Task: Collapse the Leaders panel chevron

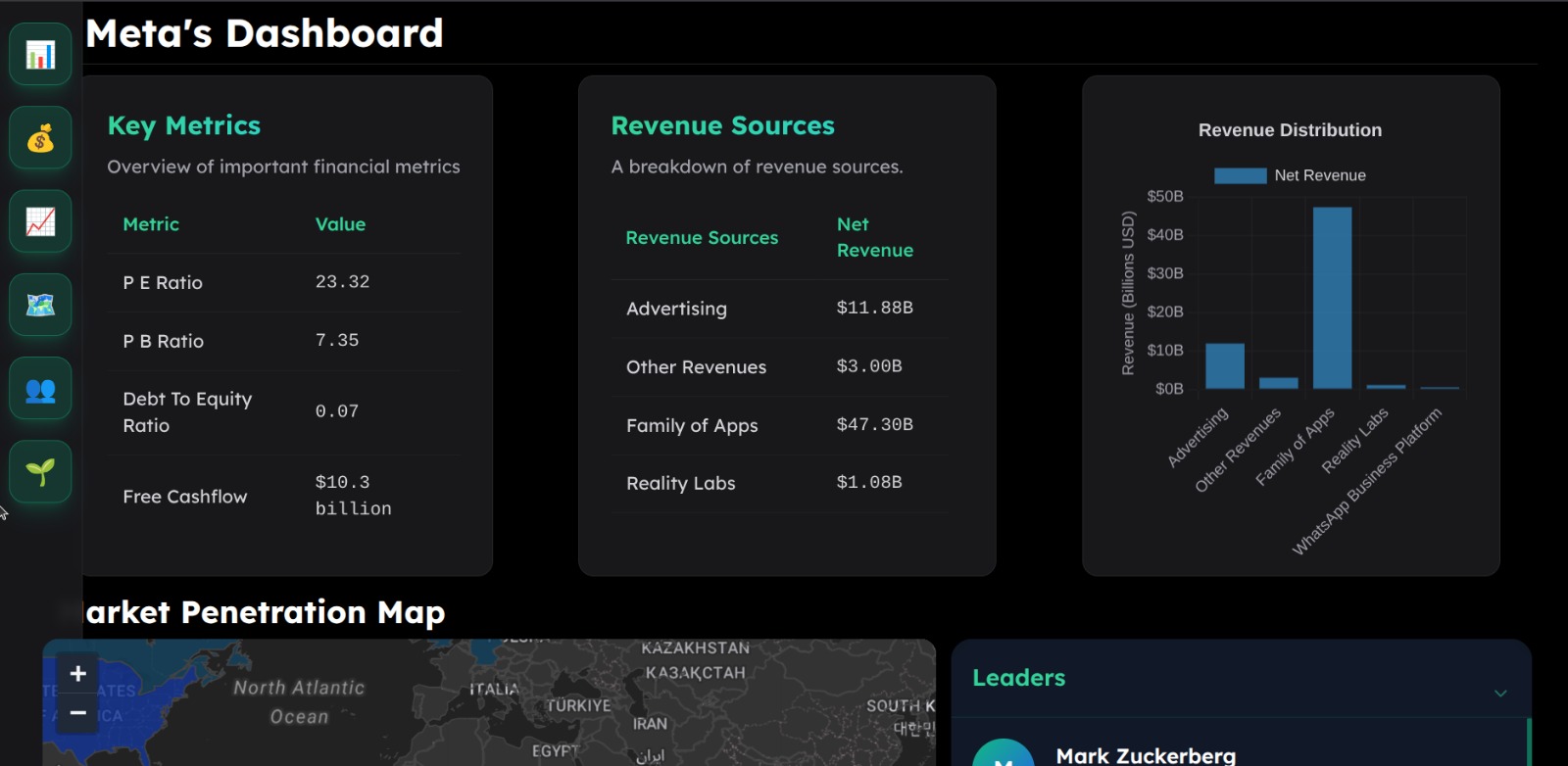Action: coord(1500,693)
